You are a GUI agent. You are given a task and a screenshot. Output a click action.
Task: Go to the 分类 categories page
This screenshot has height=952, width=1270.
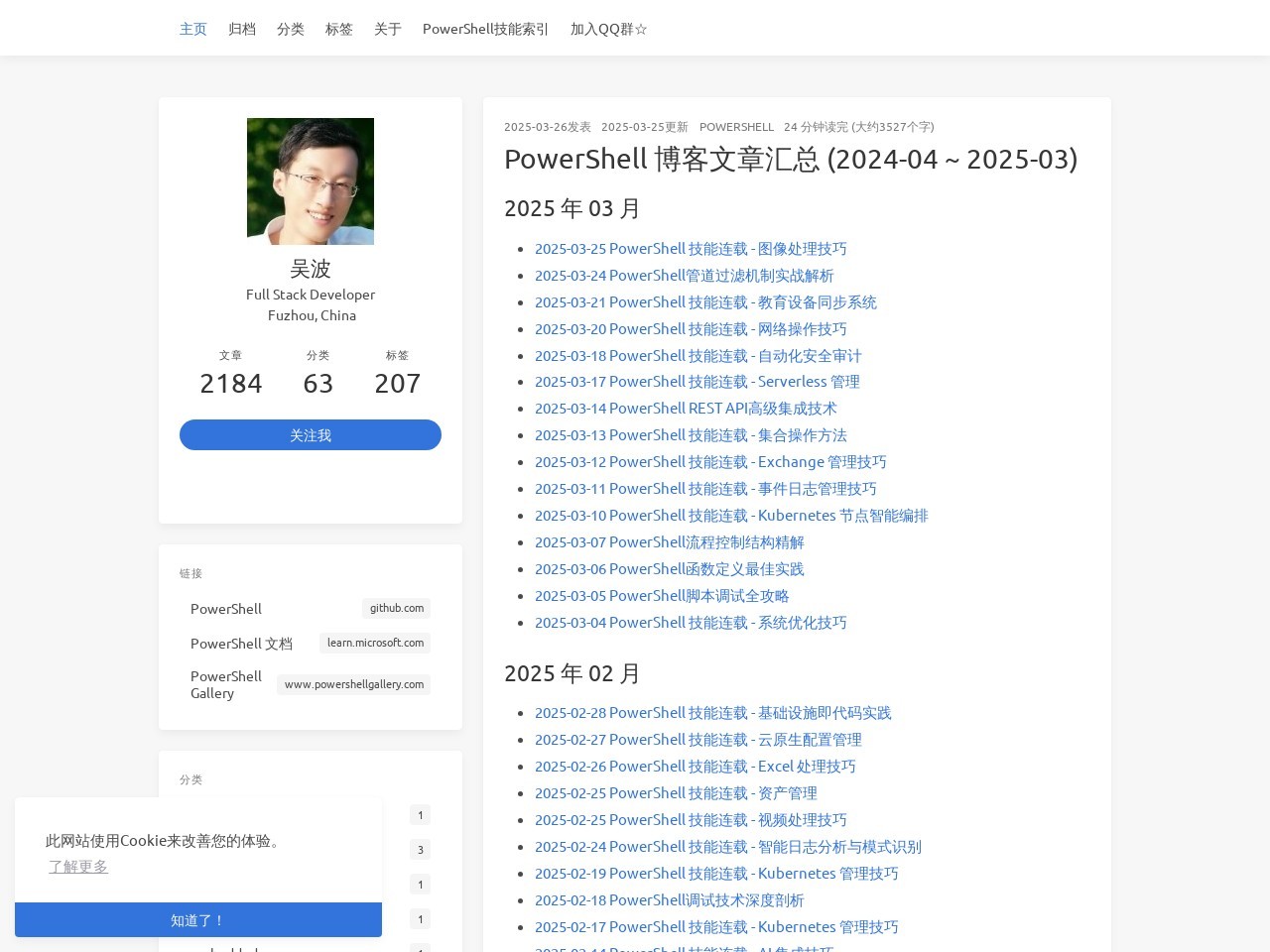290,29
